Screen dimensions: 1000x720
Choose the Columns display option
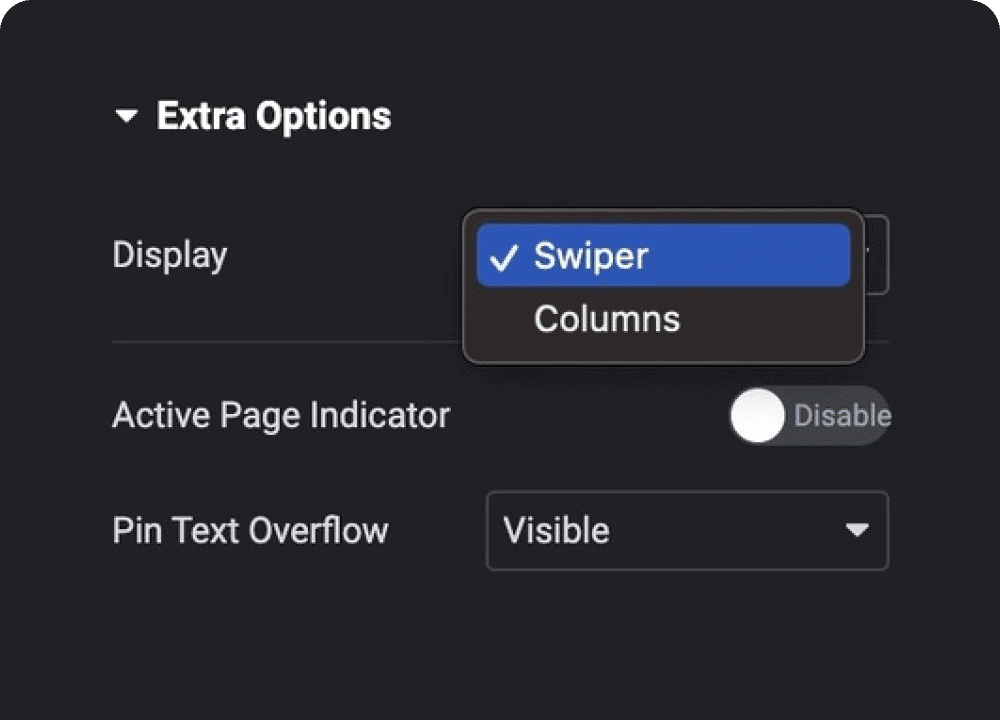point(606,319)
